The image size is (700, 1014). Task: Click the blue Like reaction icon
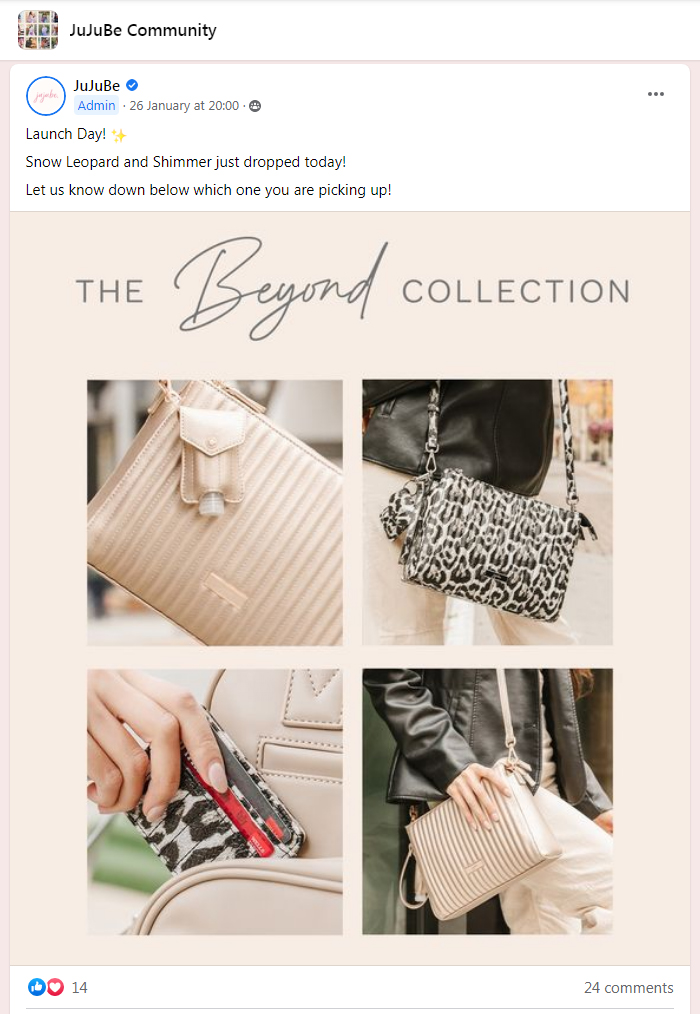[x=37, y=987]
